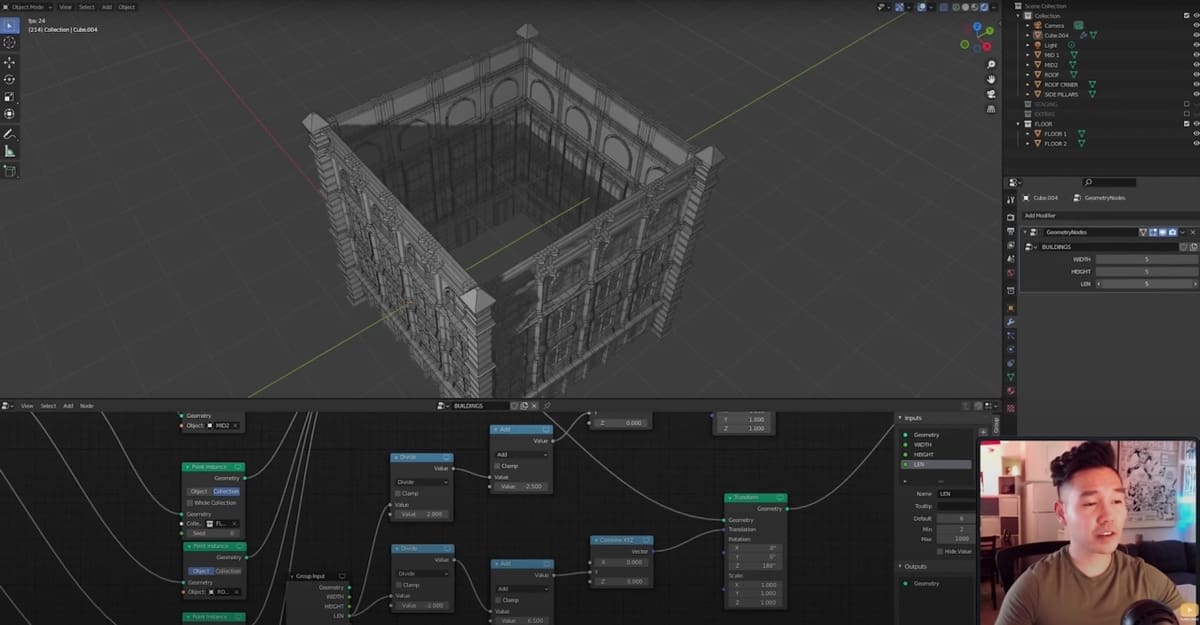This screenshot has width=1200, height=625.
Task: Select the HEIGHT input in Inputs list
Action: [936, 455]
